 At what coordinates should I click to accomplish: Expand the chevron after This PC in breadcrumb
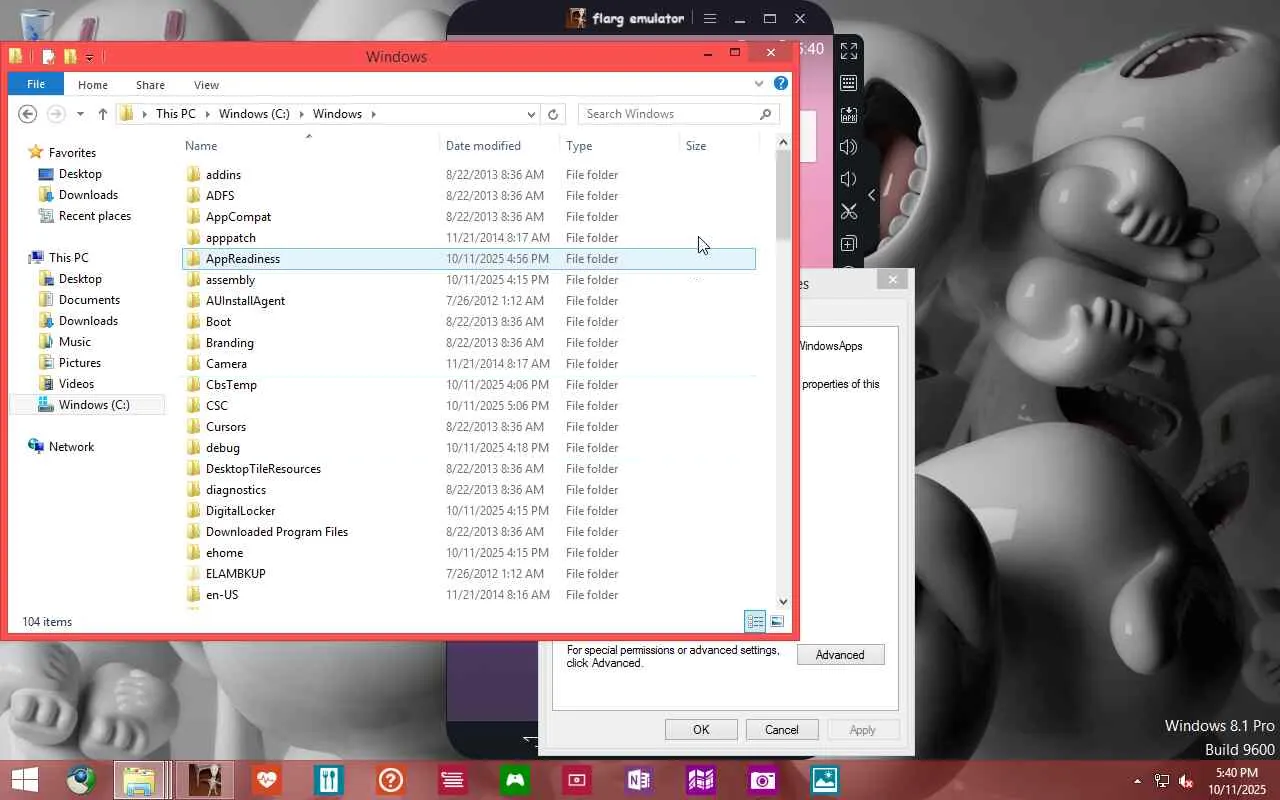tap(207, 114)
